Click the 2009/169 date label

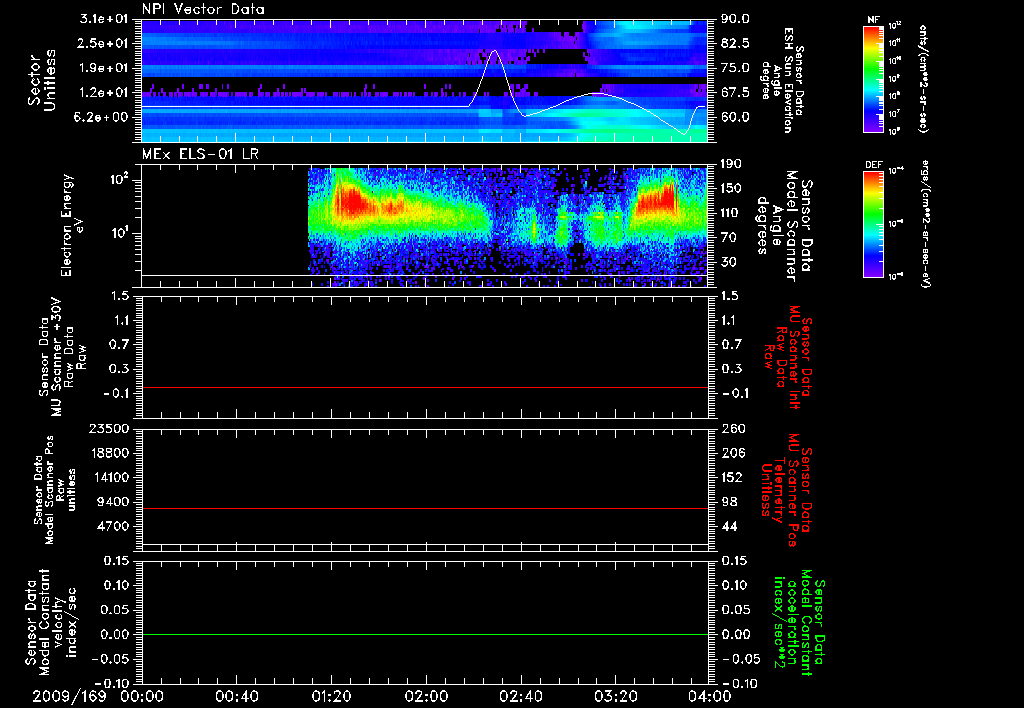69,696
